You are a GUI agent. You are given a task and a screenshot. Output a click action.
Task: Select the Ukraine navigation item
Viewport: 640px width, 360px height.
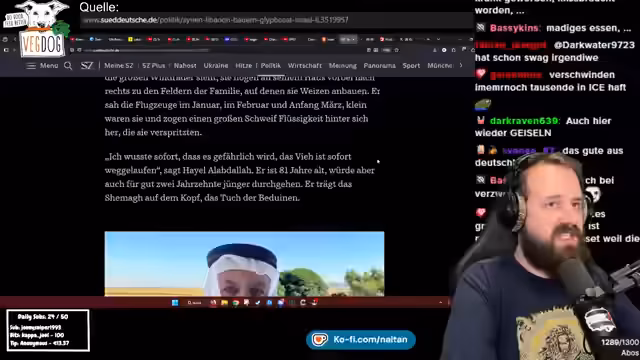pos(216,65)
